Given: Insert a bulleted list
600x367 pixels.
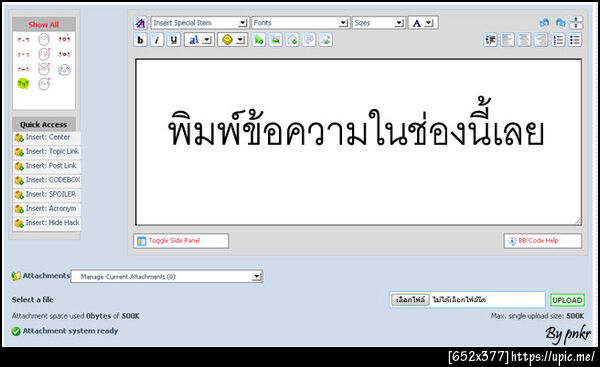Looking at the screenshot, I should [x=575, y=40].
